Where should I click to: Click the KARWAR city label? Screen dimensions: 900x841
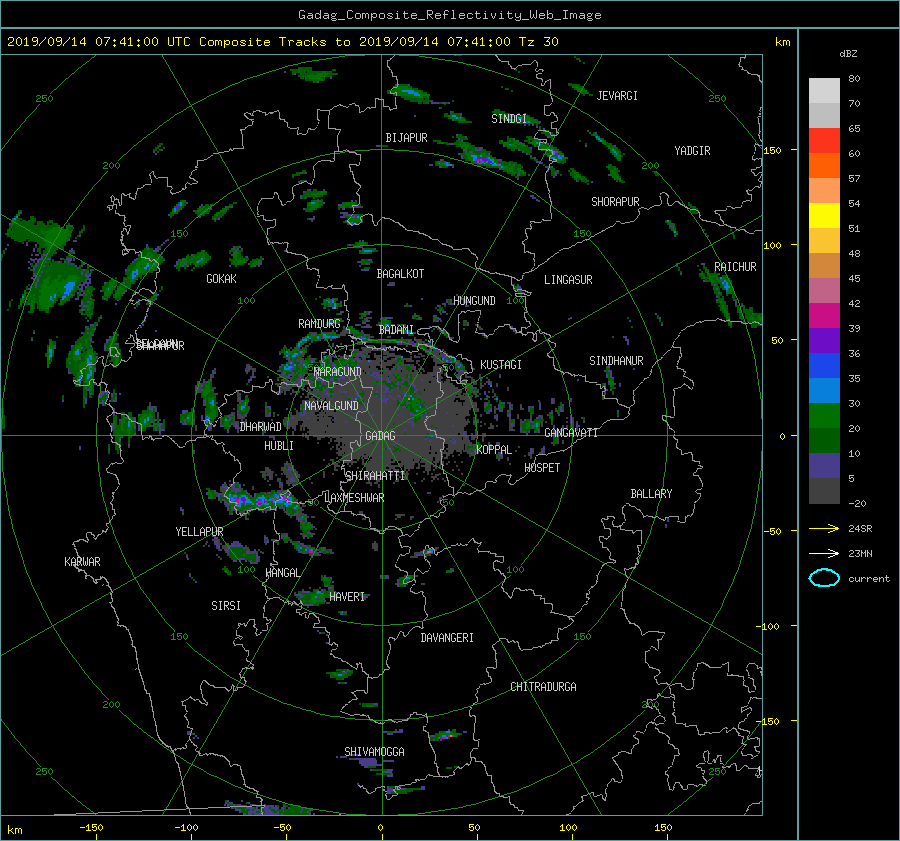point(82,562)
